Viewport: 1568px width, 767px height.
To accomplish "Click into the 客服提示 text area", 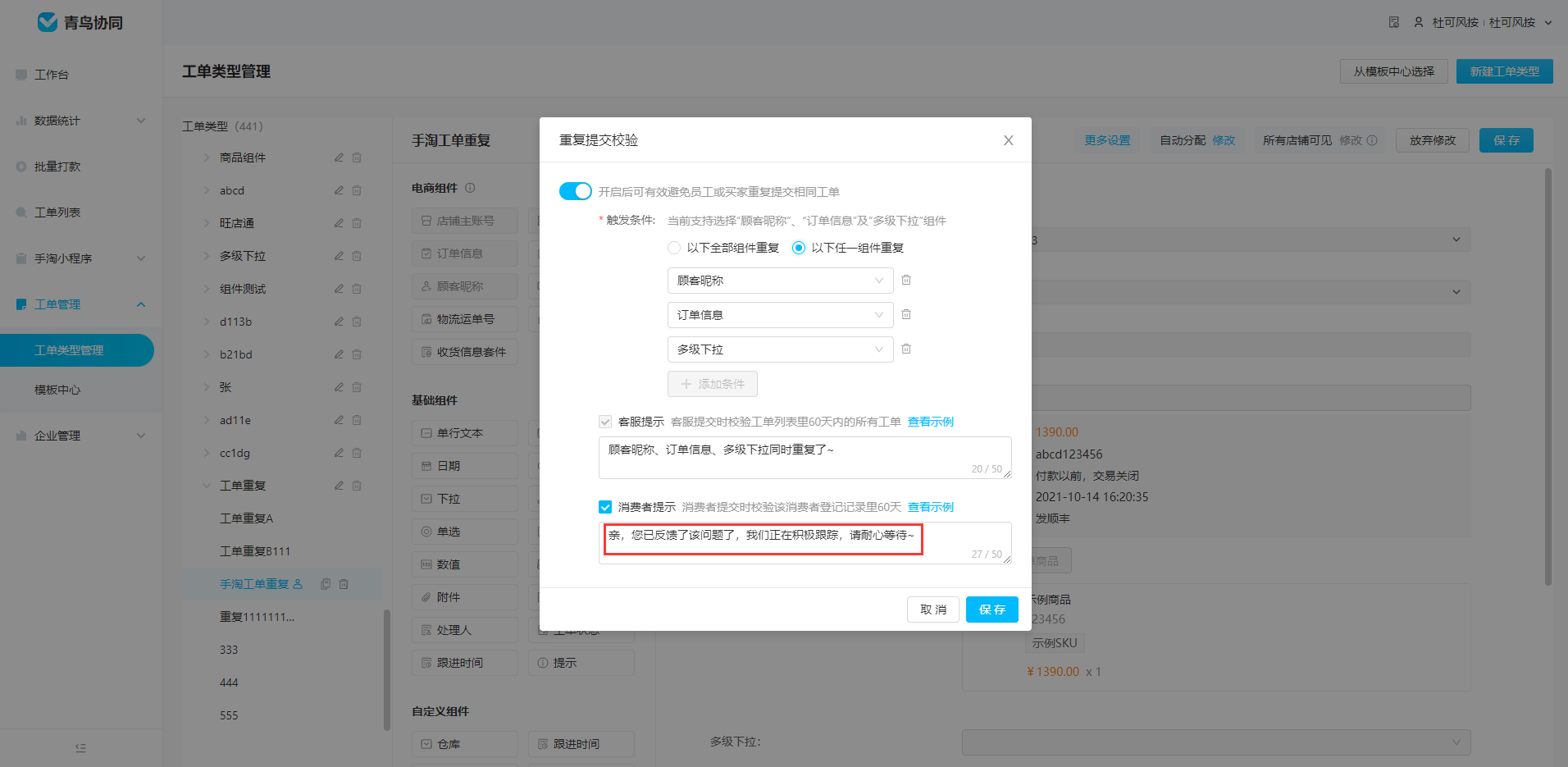I will [805, 458].
